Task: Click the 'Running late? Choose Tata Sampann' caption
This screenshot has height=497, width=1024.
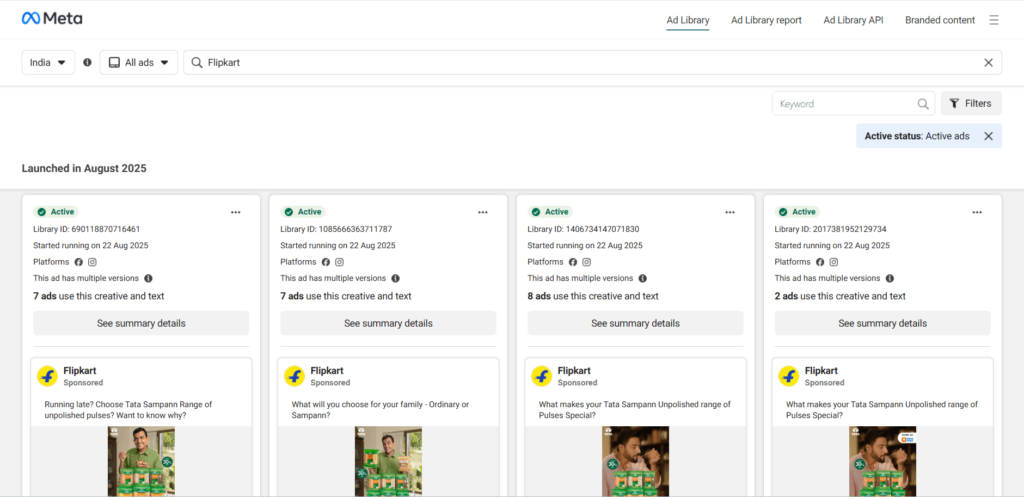Action: point(128,409)
